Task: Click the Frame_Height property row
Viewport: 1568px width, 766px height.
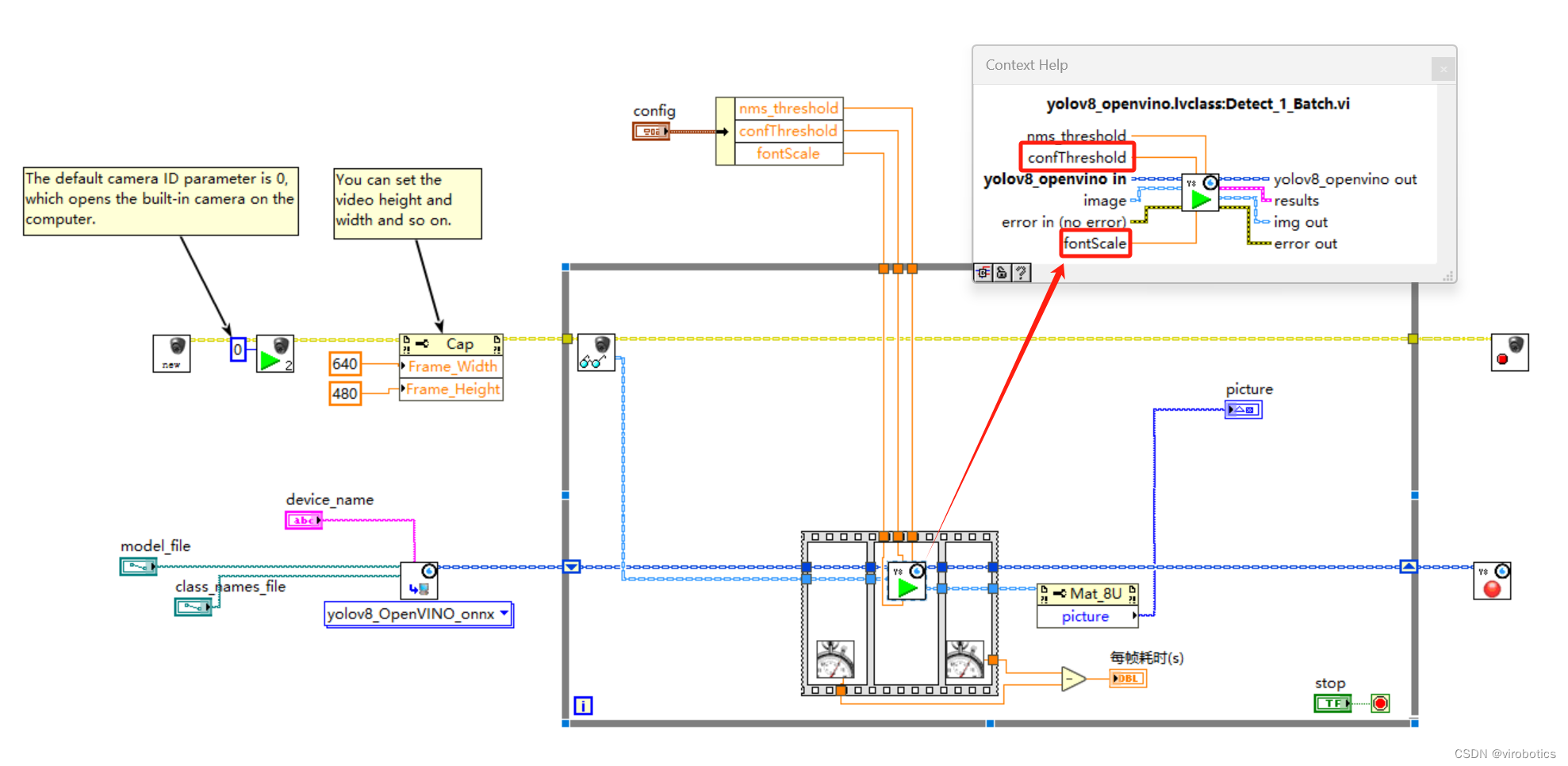Action: [x=451, y=389]
